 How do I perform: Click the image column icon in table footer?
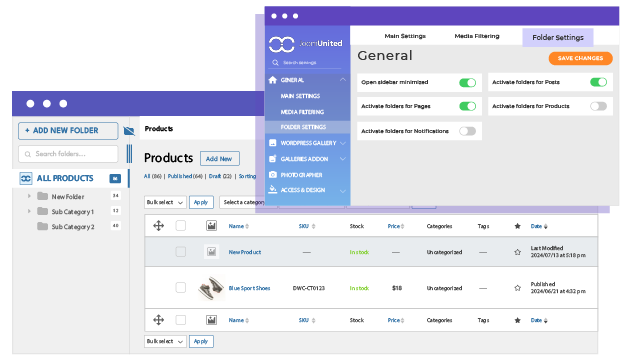pos(212,320)
